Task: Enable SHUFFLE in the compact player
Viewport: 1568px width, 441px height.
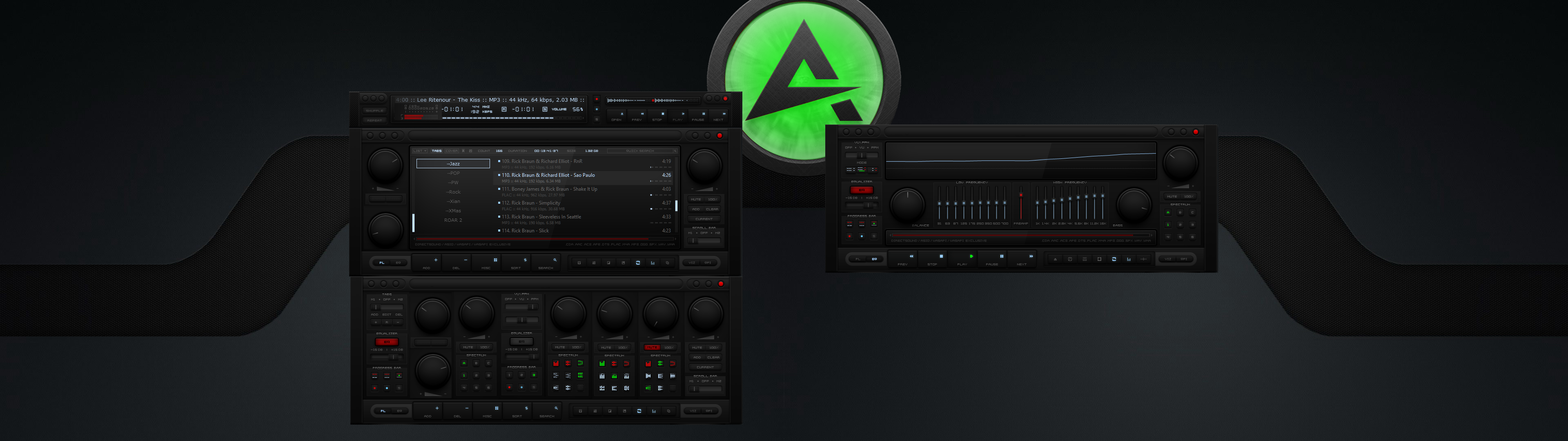Action: [374, 111]
